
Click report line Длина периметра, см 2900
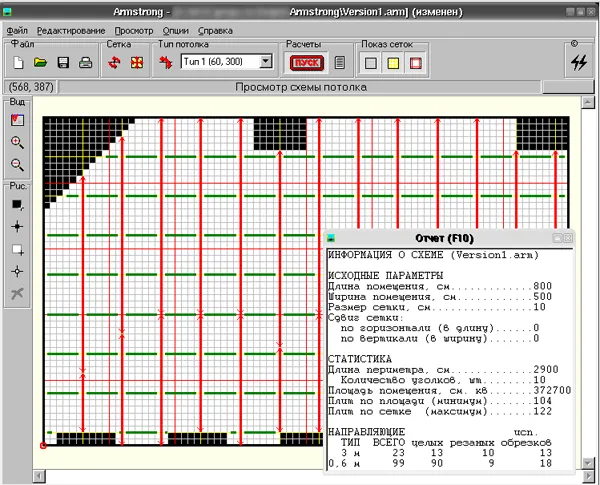(443, 370)
